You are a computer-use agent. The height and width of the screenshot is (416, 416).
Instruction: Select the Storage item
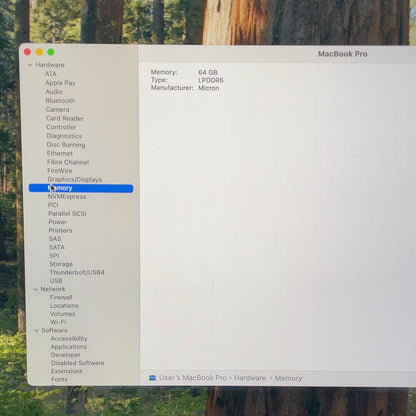click(61, 264)
